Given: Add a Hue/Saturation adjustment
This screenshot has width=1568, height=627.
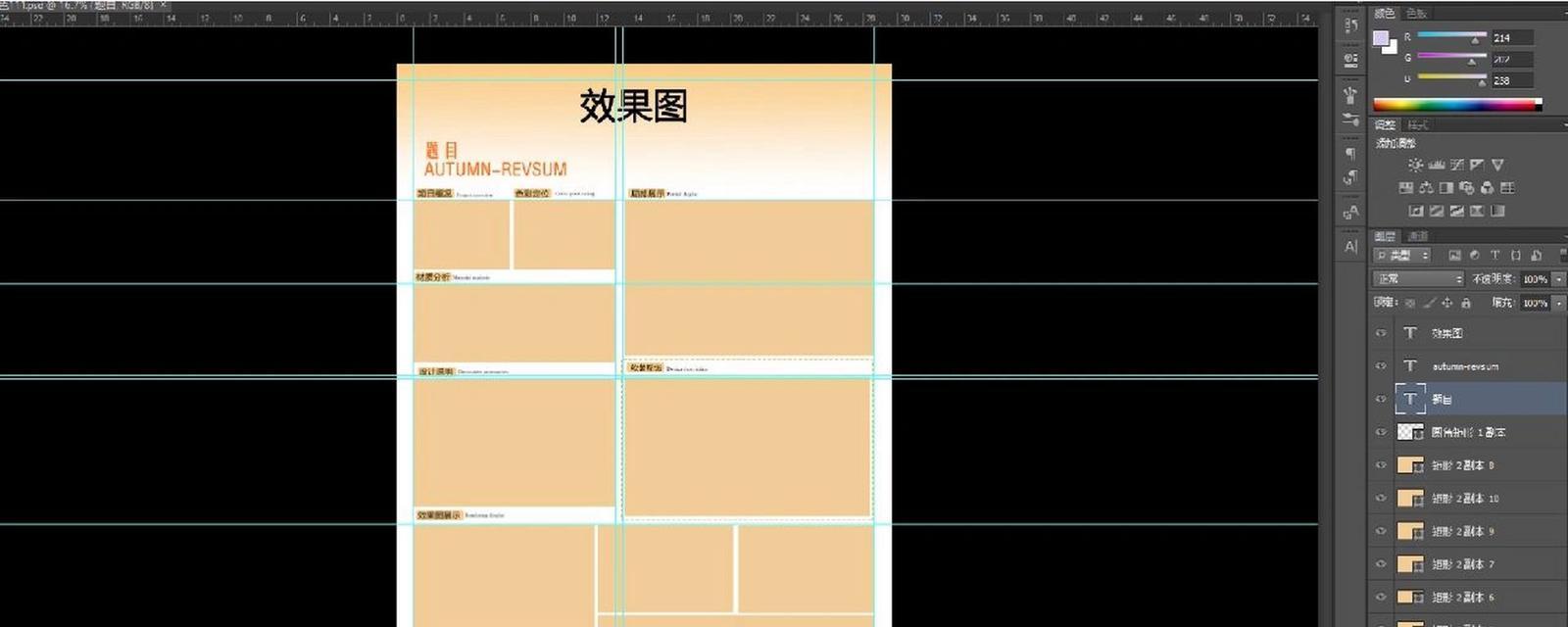Looking at the screenshot, I should [x=1405, y=187].
